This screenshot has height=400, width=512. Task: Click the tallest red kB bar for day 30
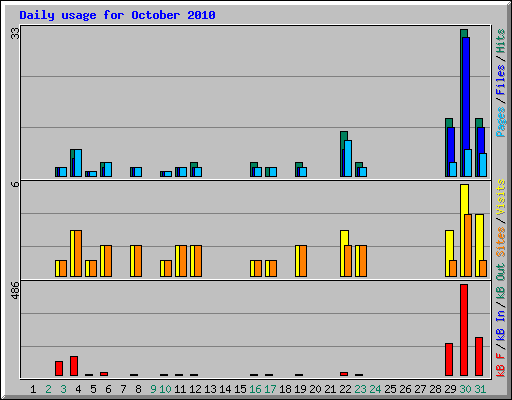click(x=464, y=330)
